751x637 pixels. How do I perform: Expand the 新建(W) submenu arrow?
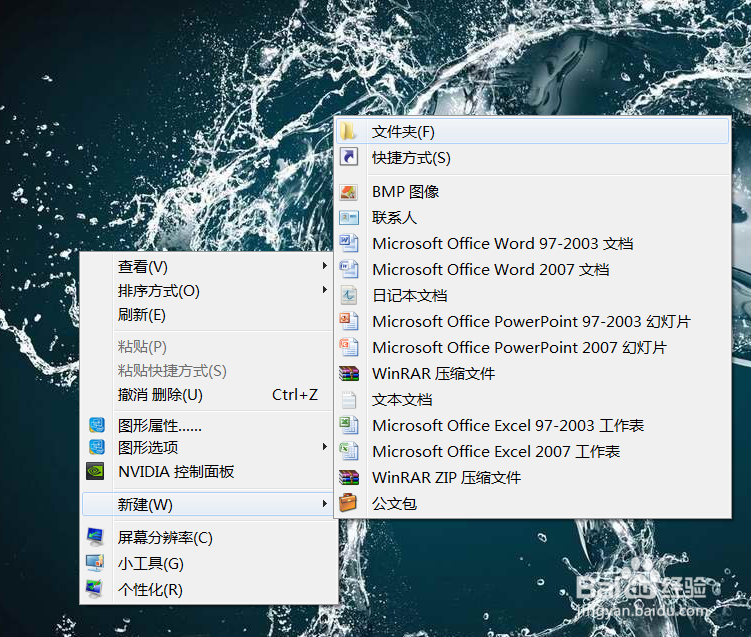pos(325,503)
